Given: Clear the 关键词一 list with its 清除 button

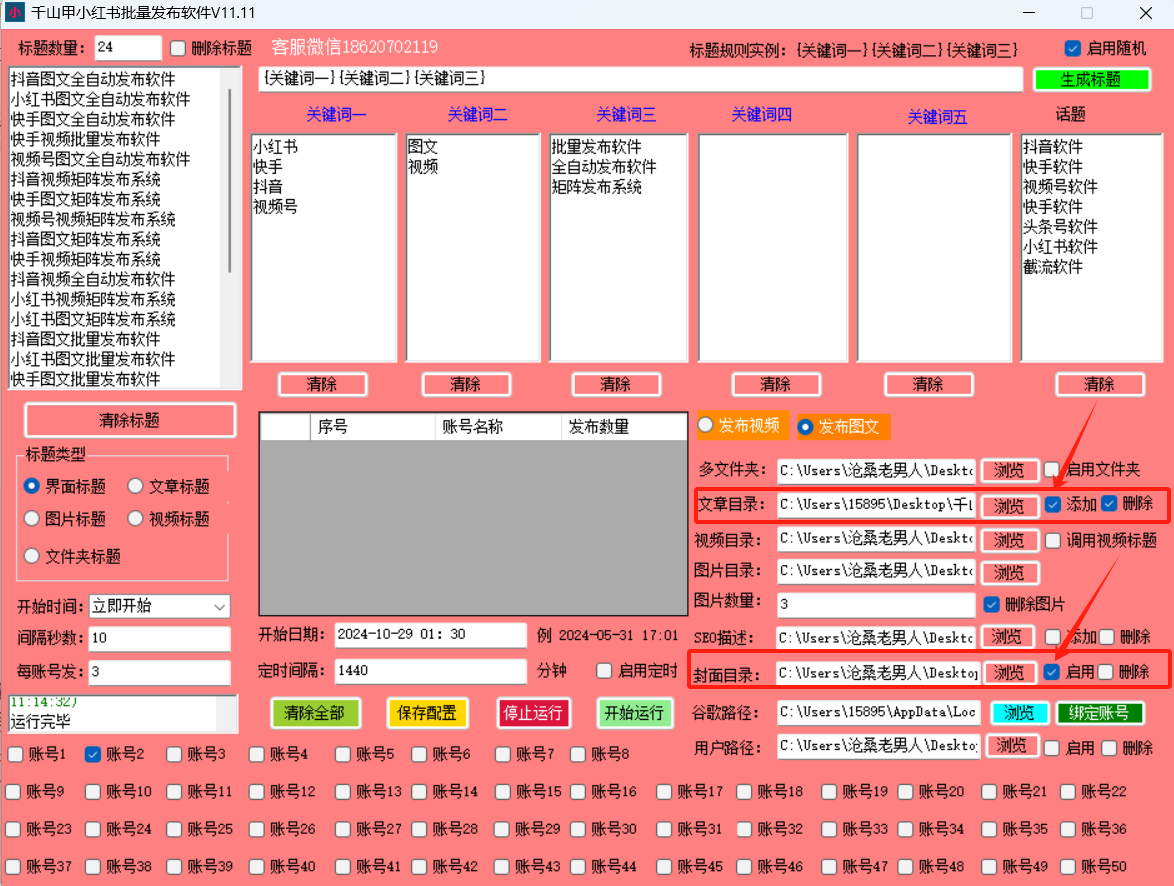Looking at the screenshot, I should 322,384.
